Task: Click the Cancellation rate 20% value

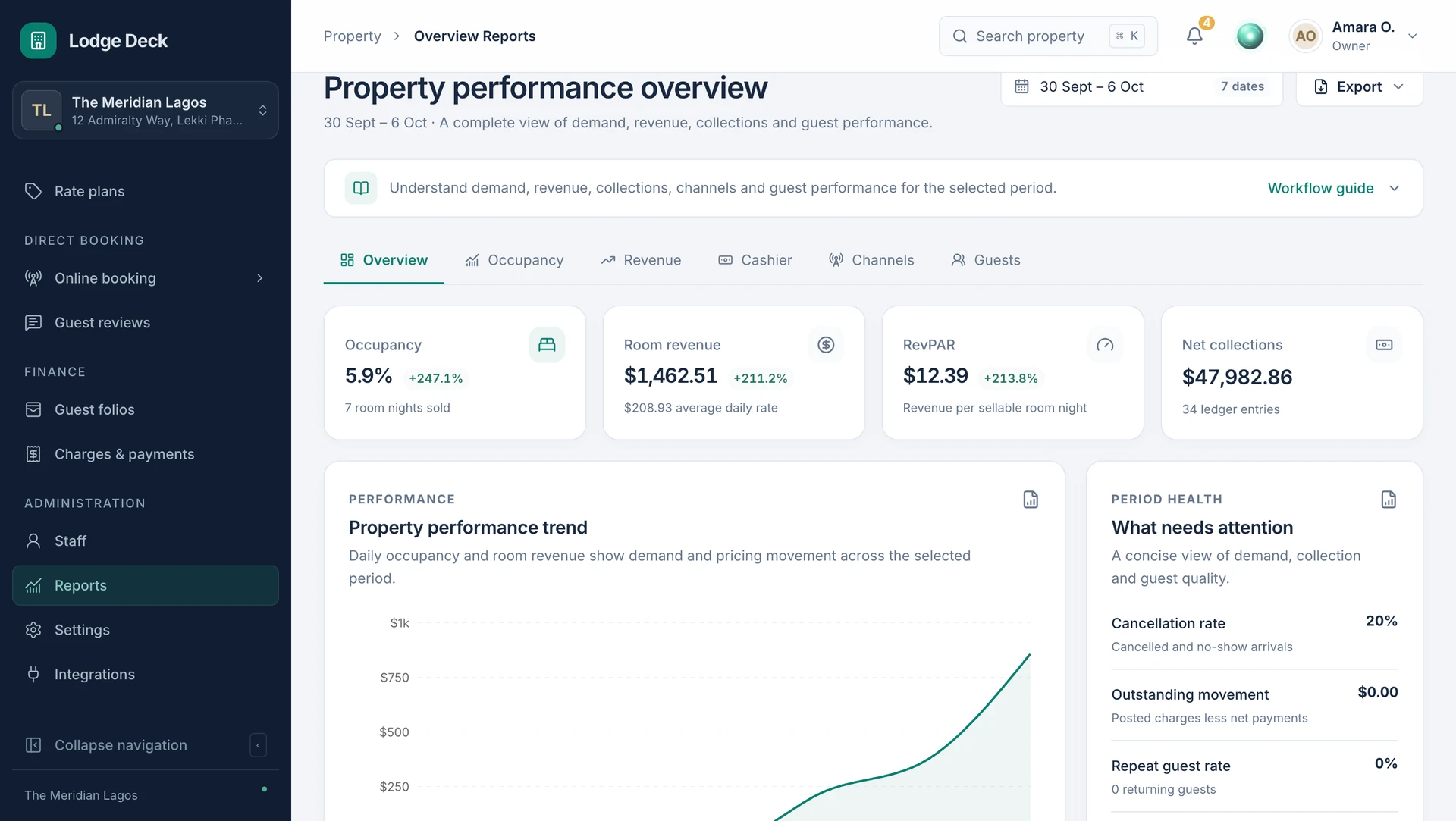Action: tap(1381, 621)
